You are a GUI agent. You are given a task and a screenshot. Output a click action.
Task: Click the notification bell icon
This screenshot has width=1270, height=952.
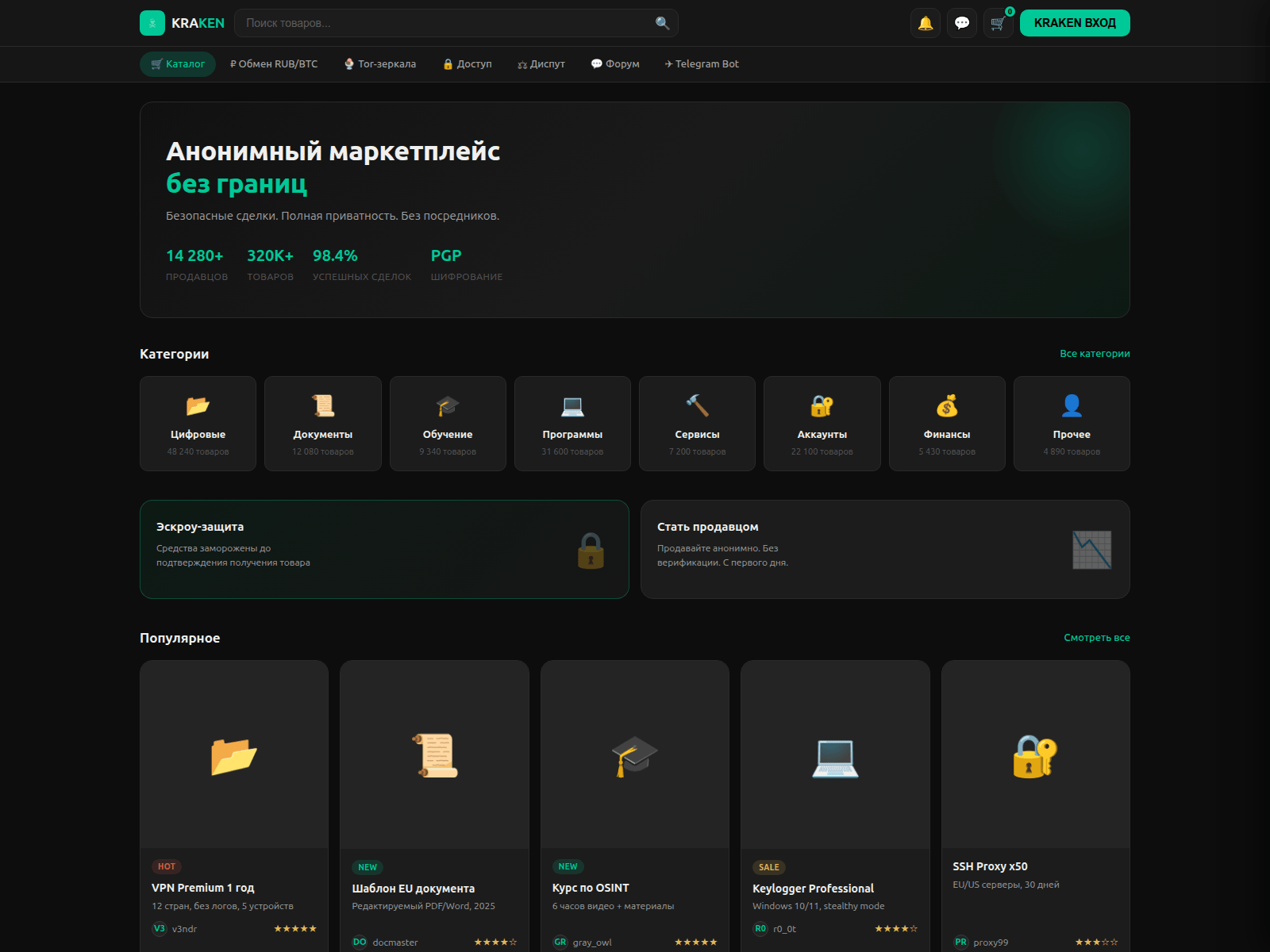click(926, 23)
